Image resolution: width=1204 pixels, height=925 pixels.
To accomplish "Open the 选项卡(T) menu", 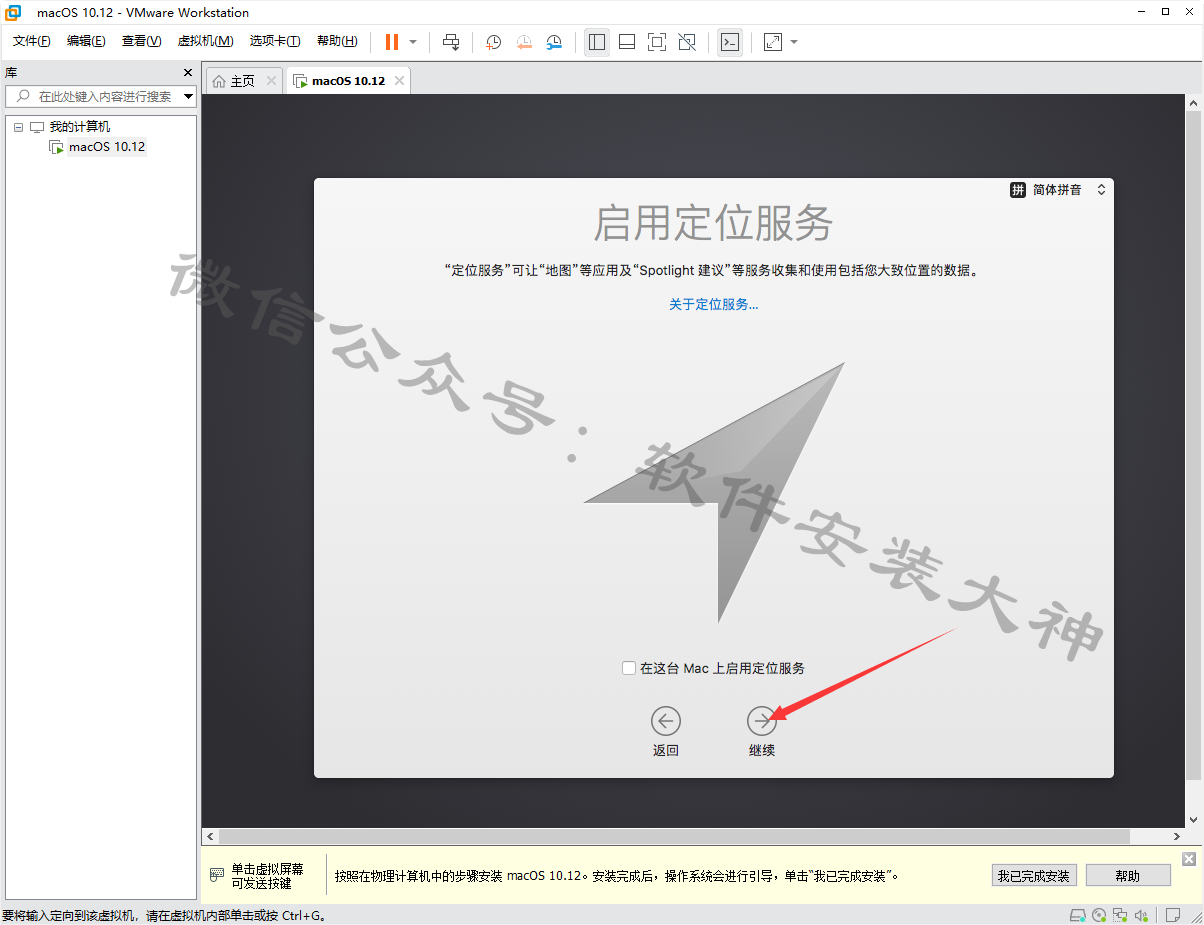I will coord(275,41).
